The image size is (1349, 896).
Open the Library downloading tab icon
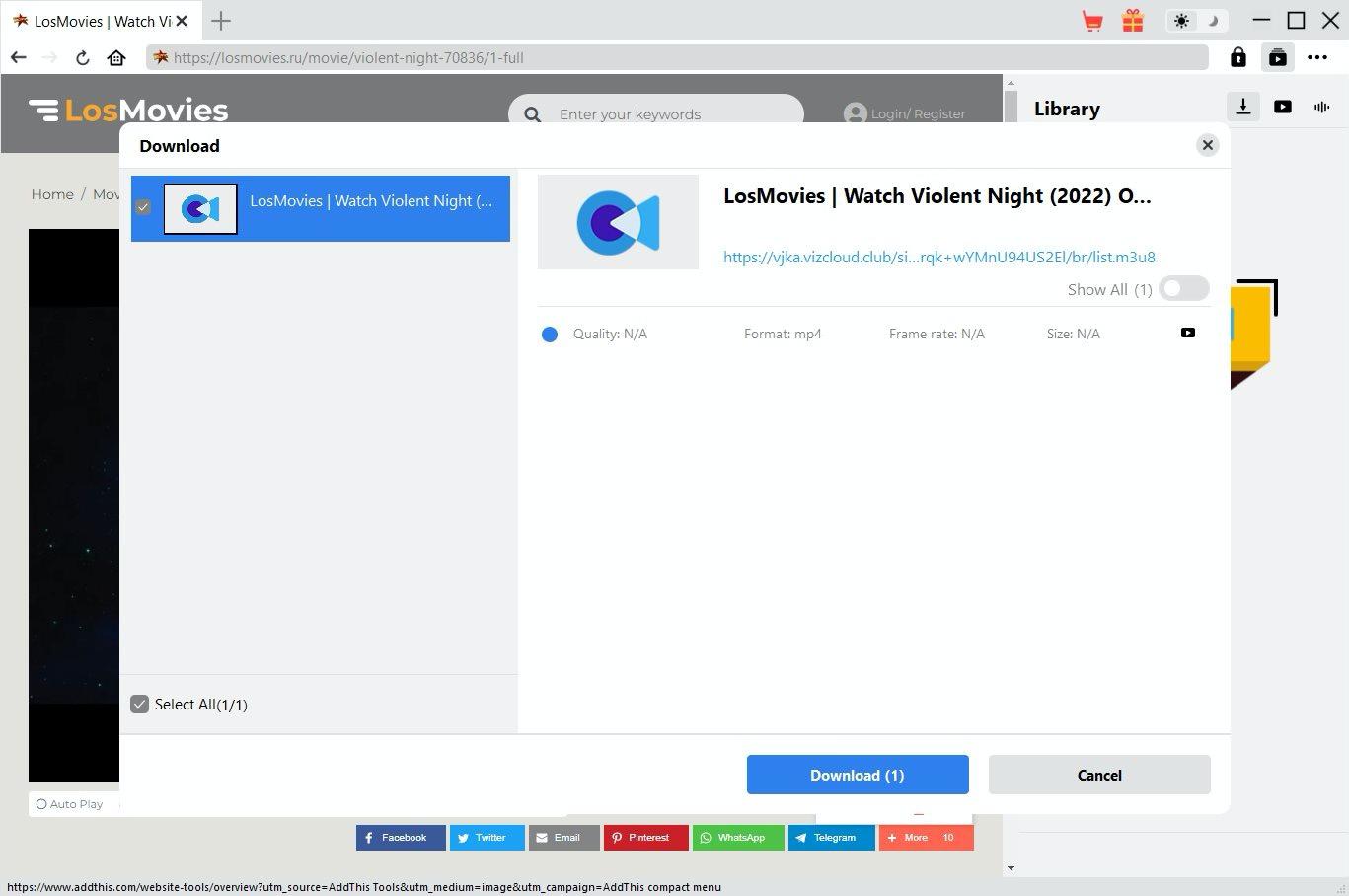(x=1243, y=107)
